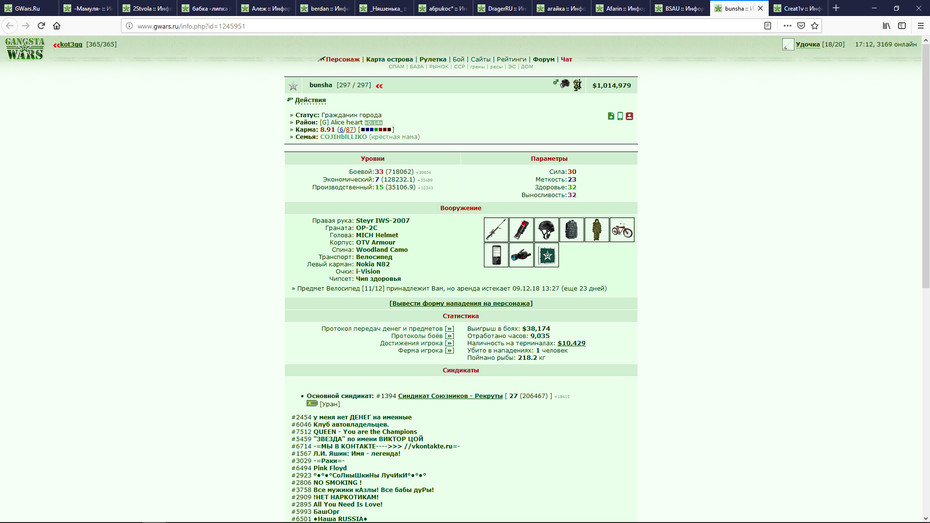Image resolution: width=930 pixels, height=523 pixels.
Task: Click the Nokia N82 phone thumbnail
Action: [496, 255]
